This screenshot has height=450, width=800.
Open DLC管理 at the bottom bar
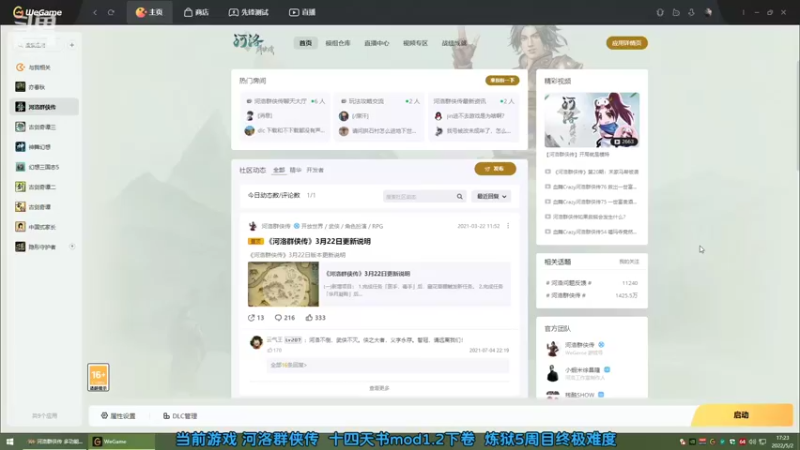[x=180, y=416]
